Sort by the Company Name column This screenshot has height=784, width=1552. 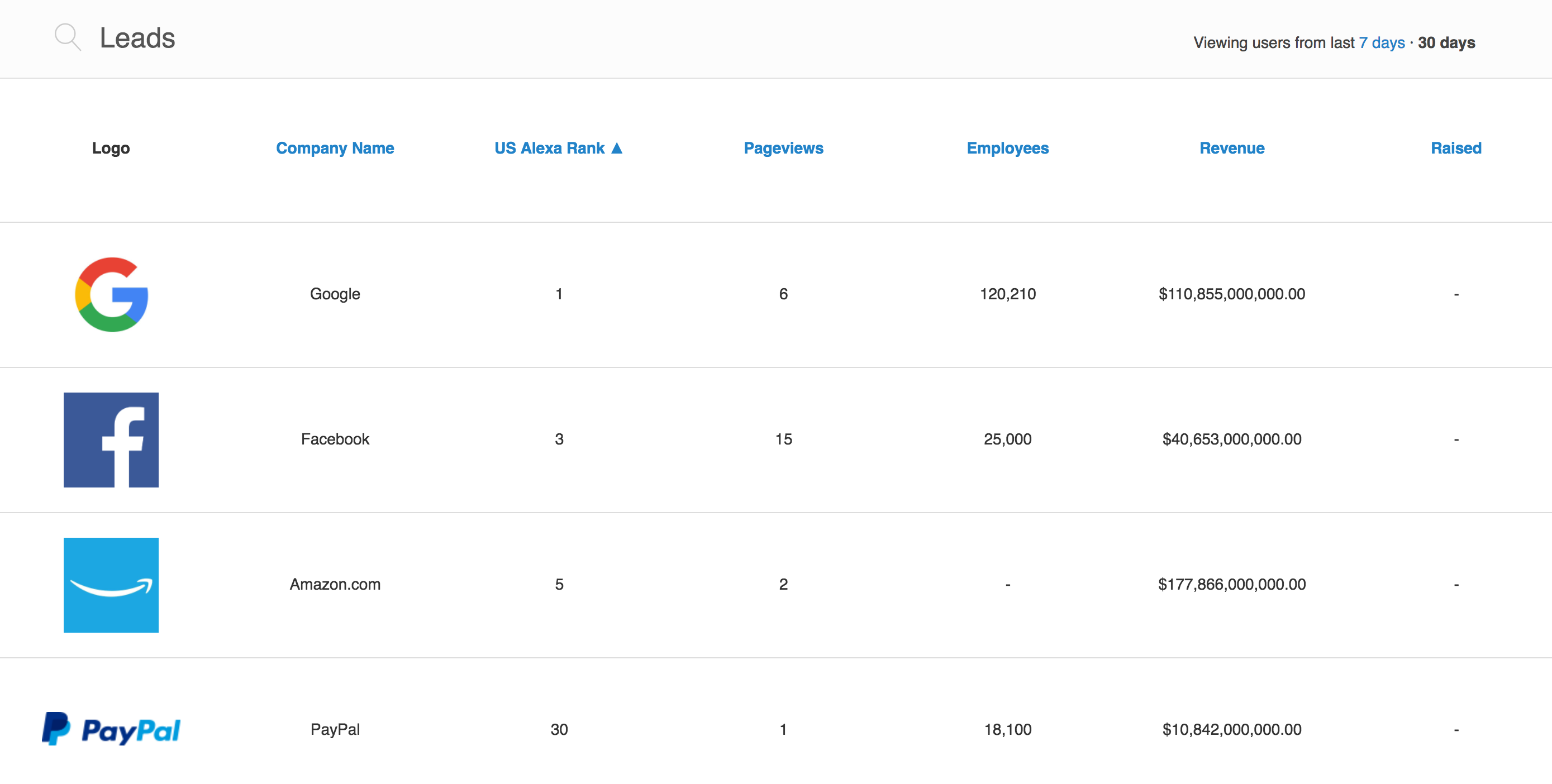pyautogui.click(x=335, y=148)
